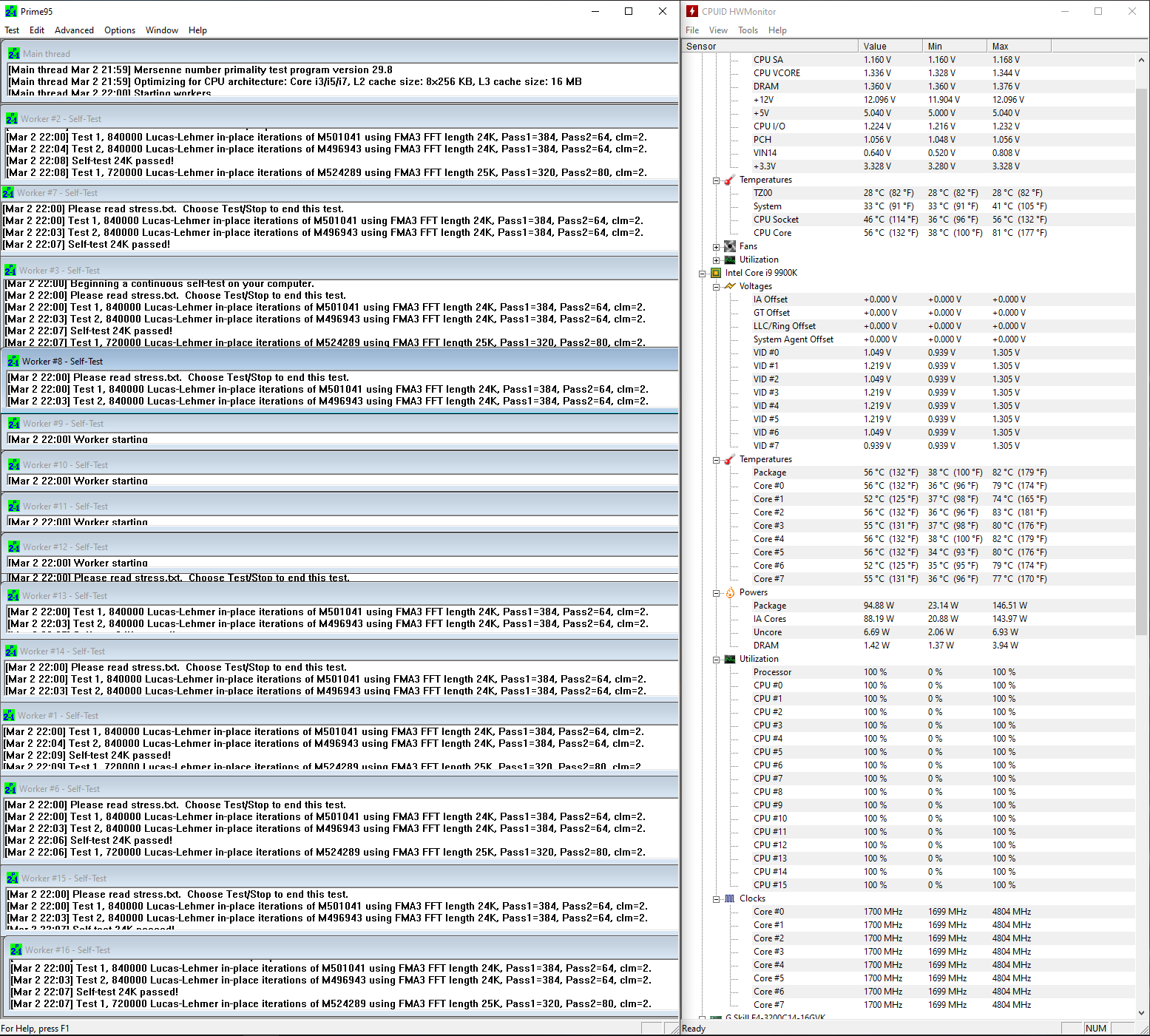Click the Worker #9 Self-Test window icon
The width and height of the screenshot is (1150, 1036).
14,423
